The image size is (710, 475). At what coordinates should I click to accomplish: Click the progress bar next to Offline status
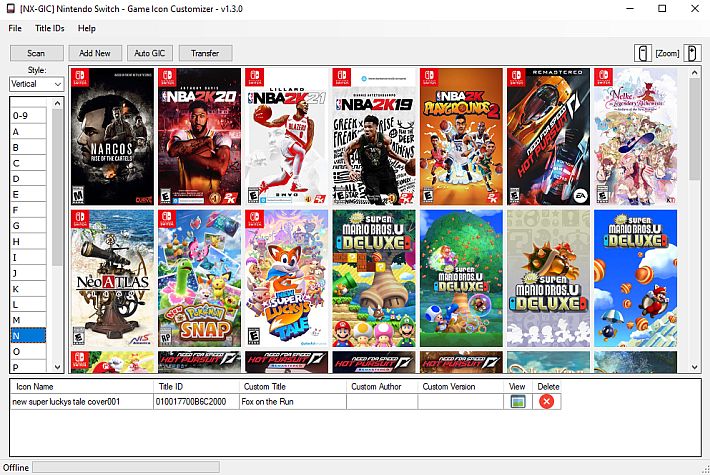pyautogui.click(x=126, y=467)
